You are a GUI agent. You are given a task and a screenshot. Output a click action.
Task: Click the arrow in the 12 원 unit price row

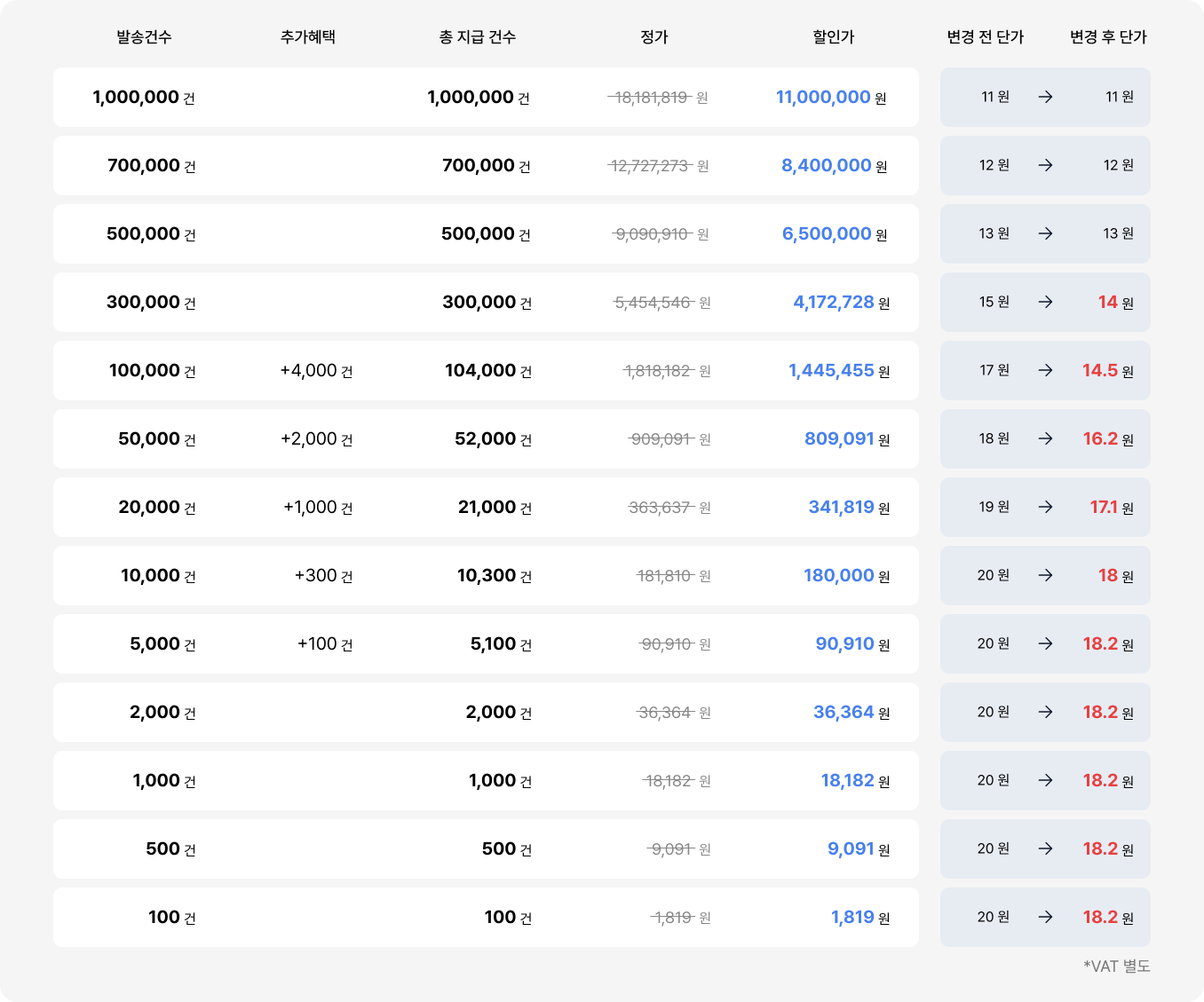click(1045, 165)
